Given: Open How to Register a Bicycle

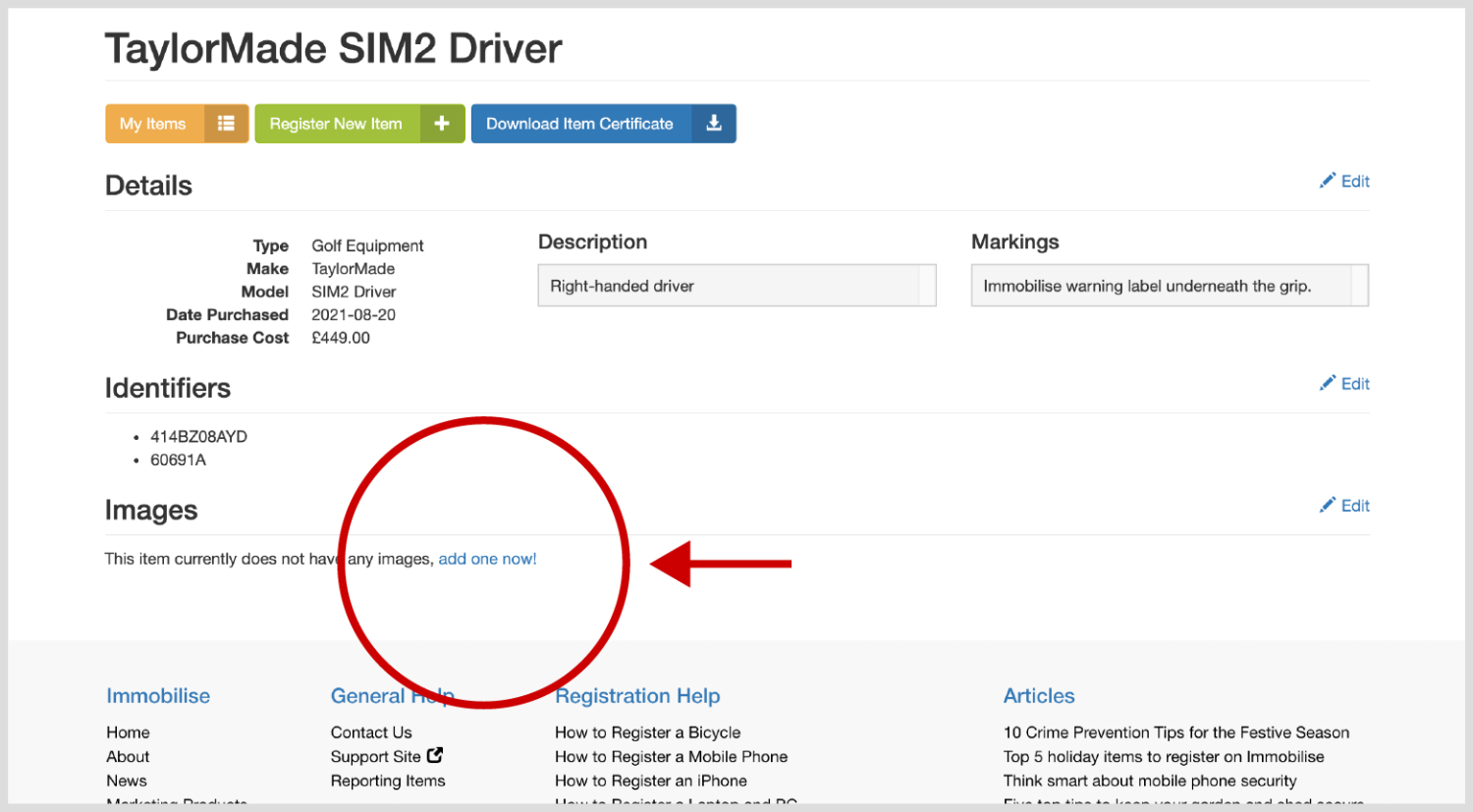Looking at the screenshot, I should point(647,732).
